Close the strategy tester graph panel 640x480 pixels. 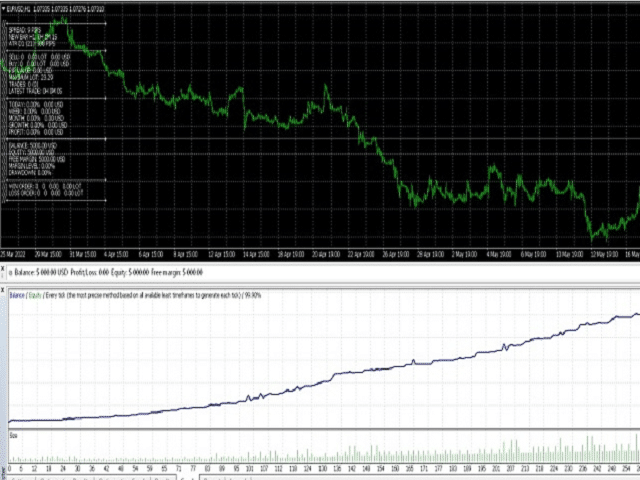click(2, 290)
